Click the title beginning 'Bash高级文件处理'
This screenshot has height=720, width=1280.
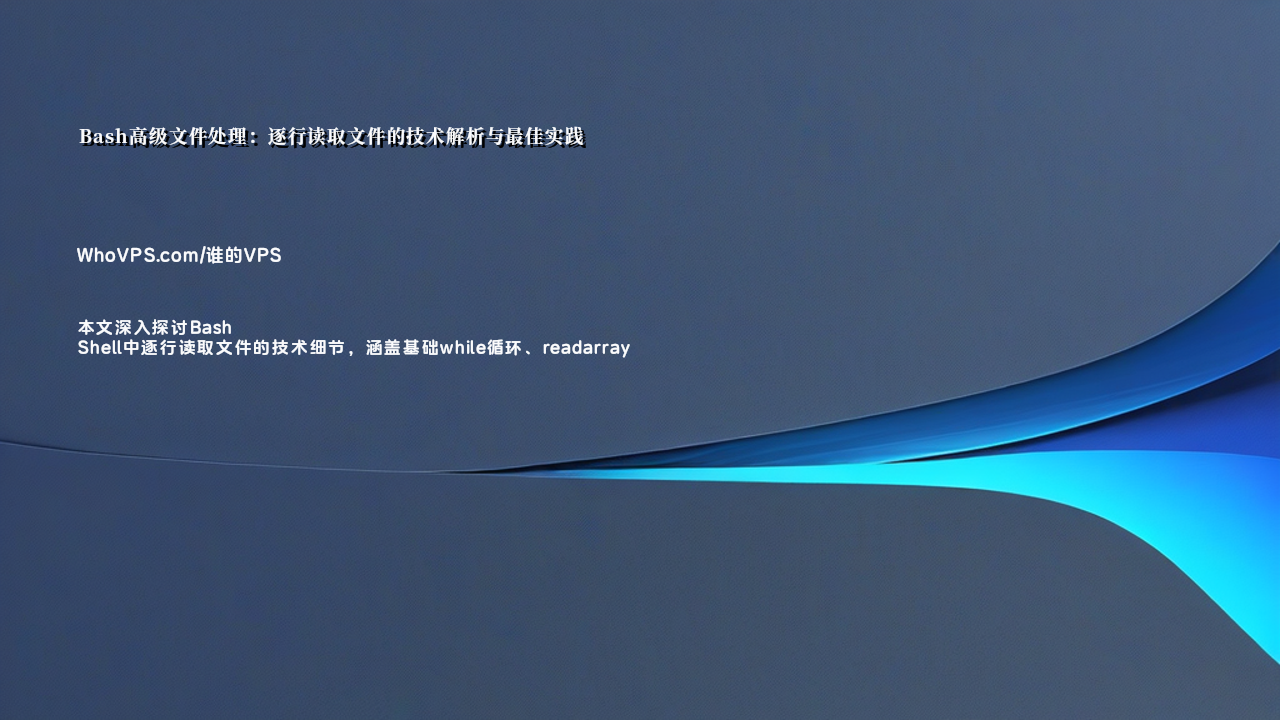click(331, 137)
